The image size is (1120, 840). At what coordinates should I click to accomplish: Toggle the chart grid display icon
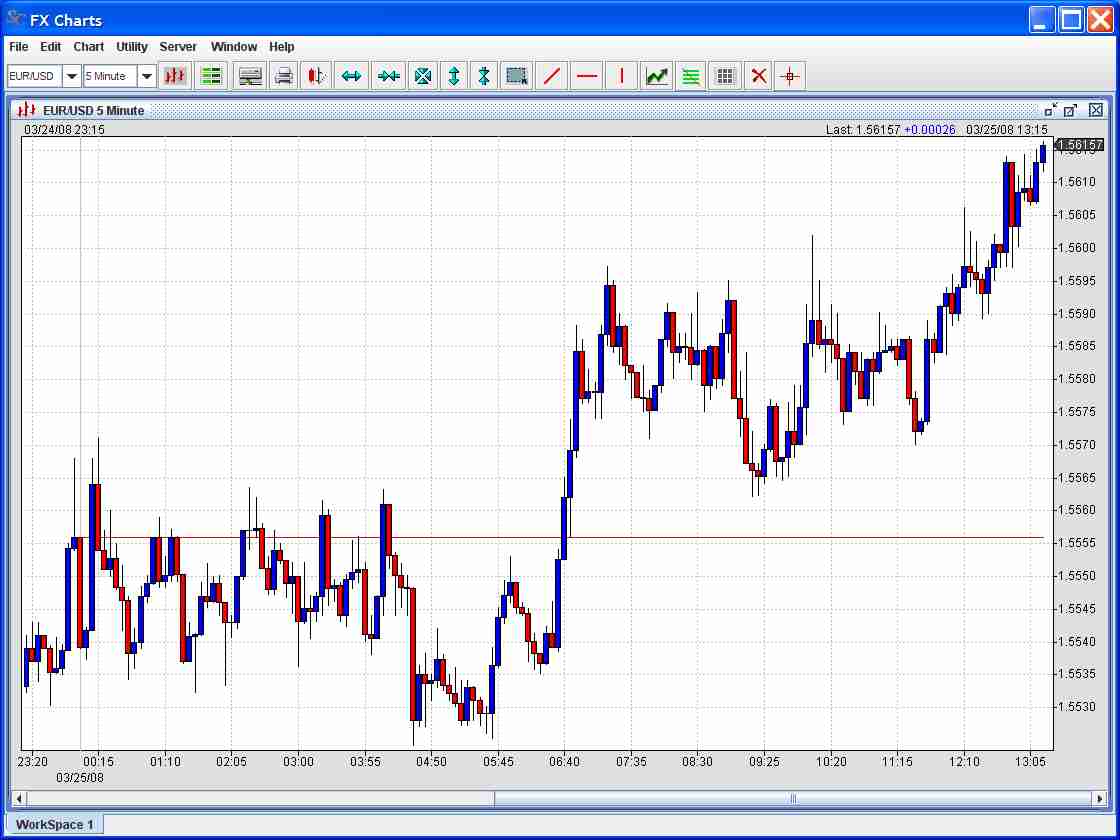click(726, 76)
